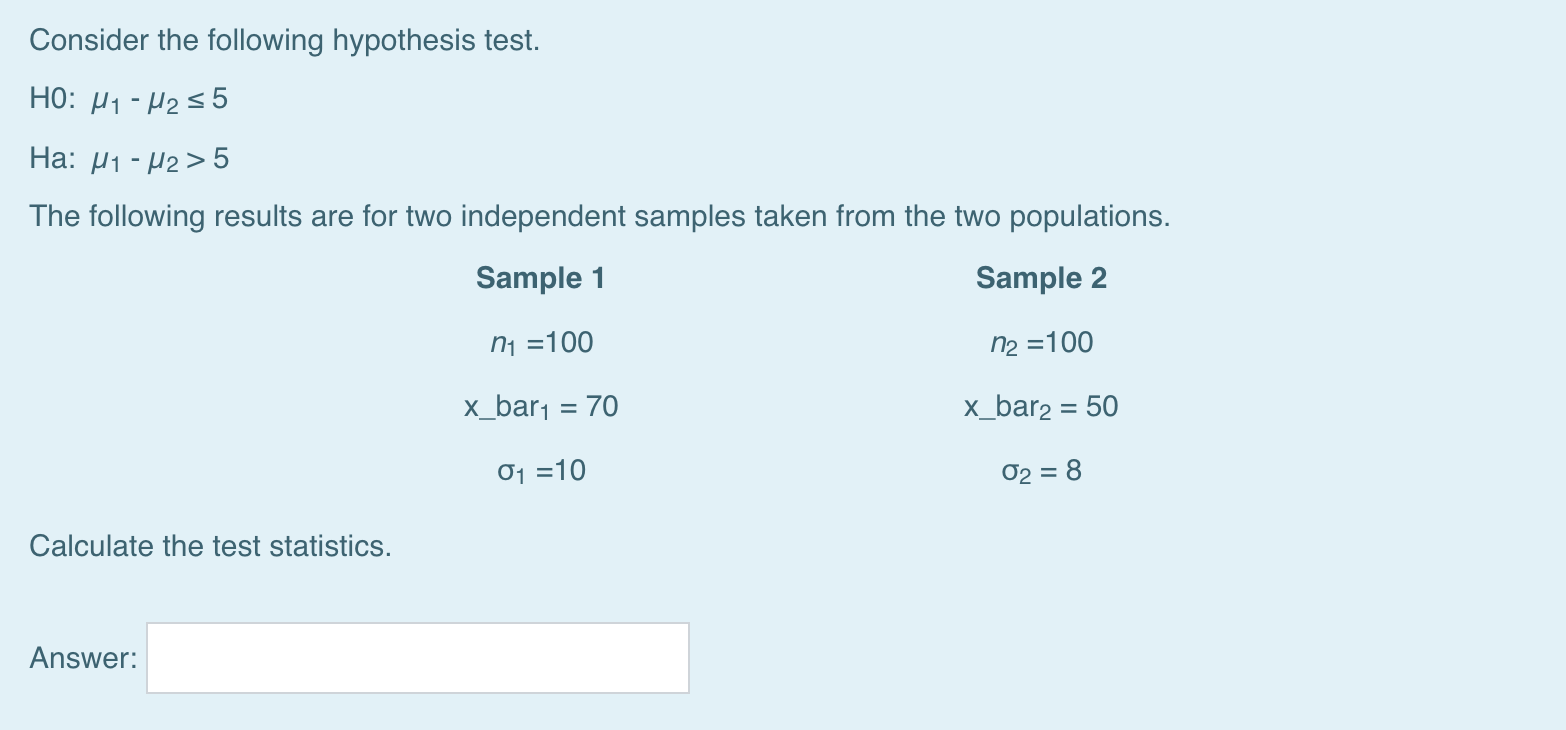Screen dimensions: 1566x730
Task: Click the μ1 symbol in H0
Action: click(104, 99)
